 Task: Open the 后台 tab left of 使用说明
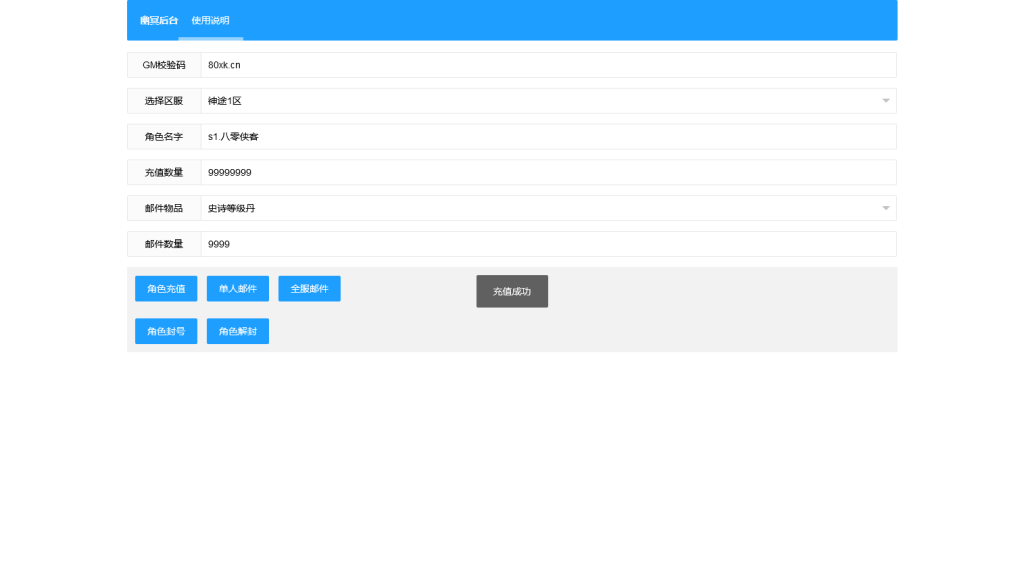(x=159, y=21)
